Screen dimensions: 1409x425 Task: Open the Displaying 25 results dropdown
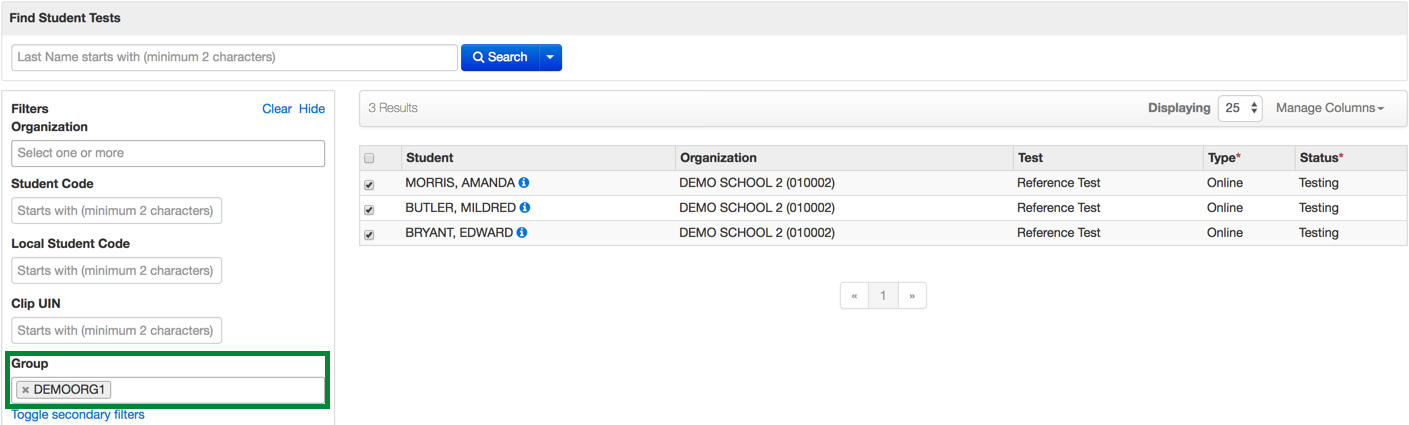coord(1240,108)
